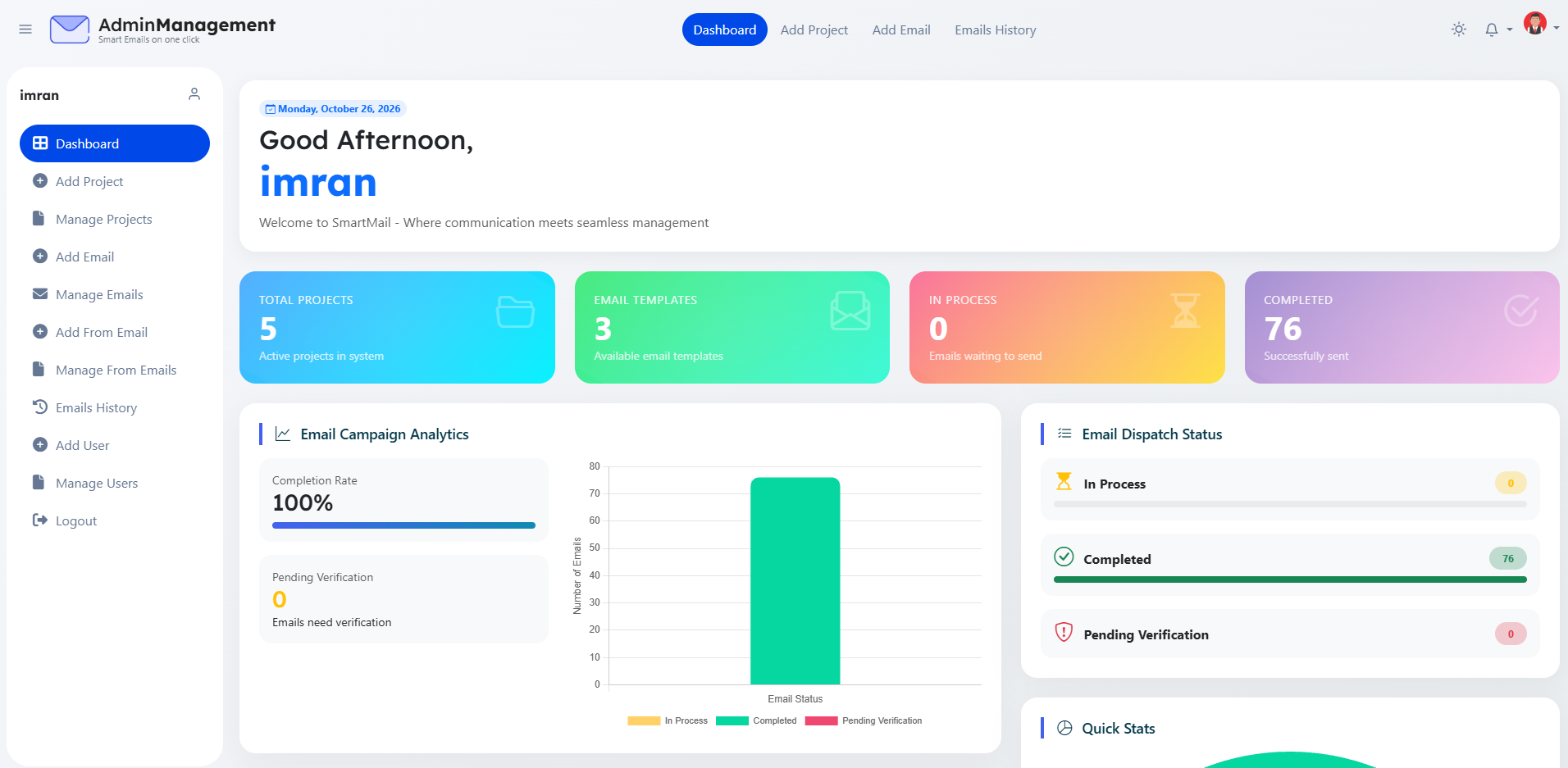
Task: Click the Logout icon in sidebar
Action: pos(40,520)
